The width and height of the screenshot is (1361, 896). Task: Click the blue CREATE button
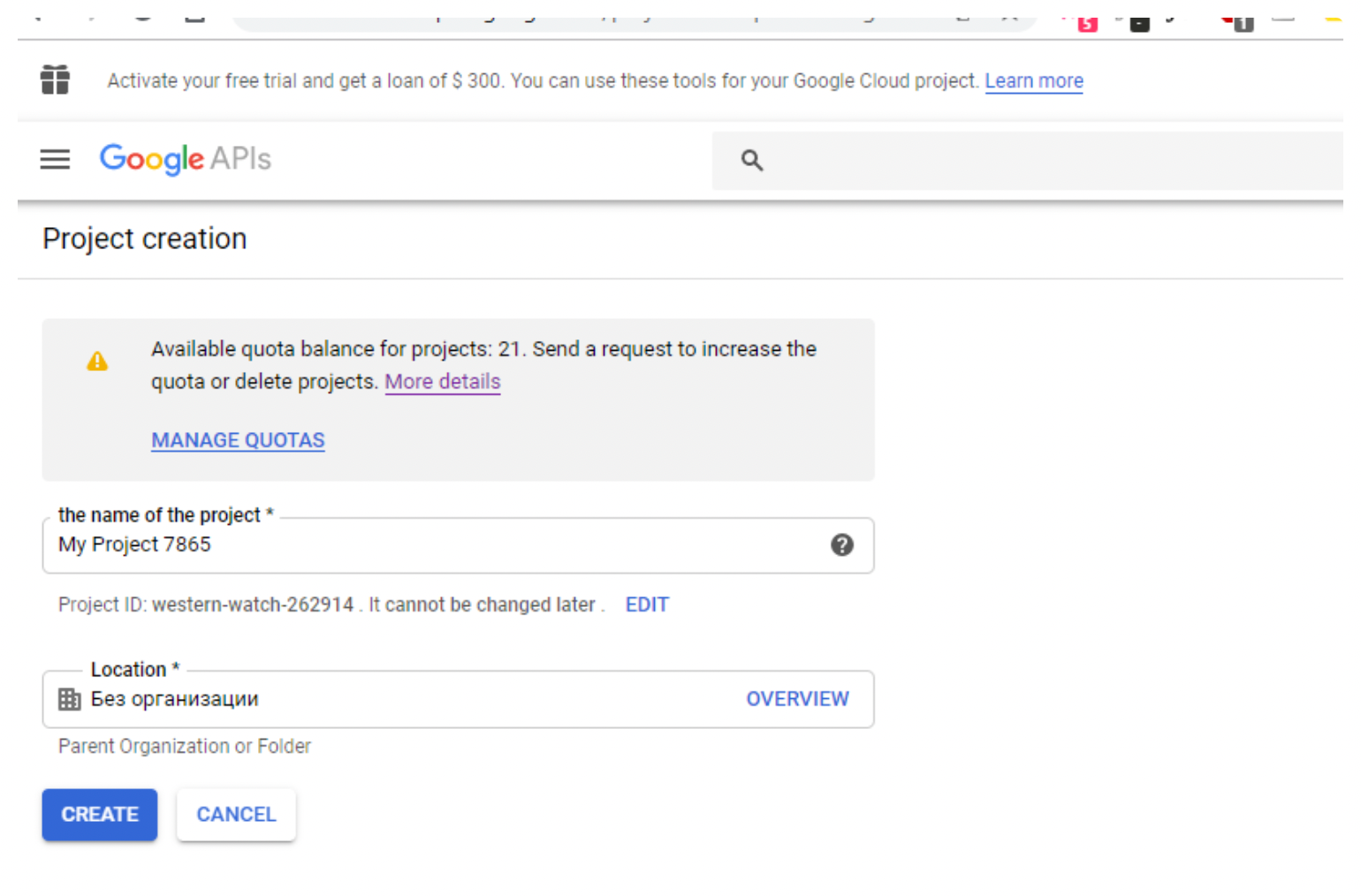click(100, 815)
